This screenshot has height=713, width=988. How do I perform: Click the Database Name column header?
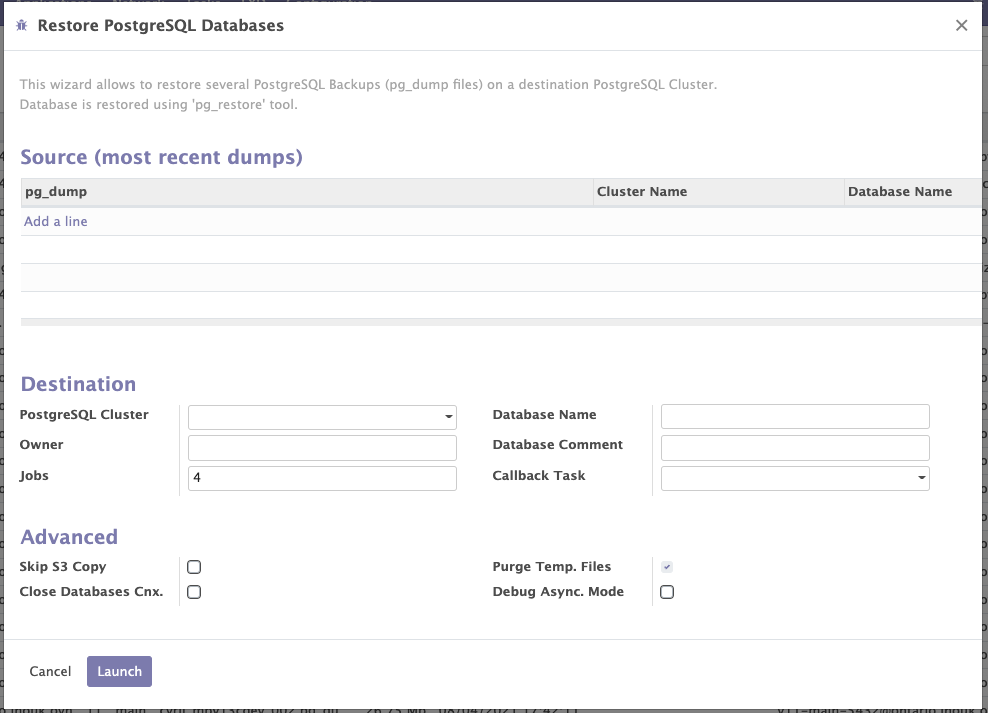pyautogui.click(x=899, y=191)
